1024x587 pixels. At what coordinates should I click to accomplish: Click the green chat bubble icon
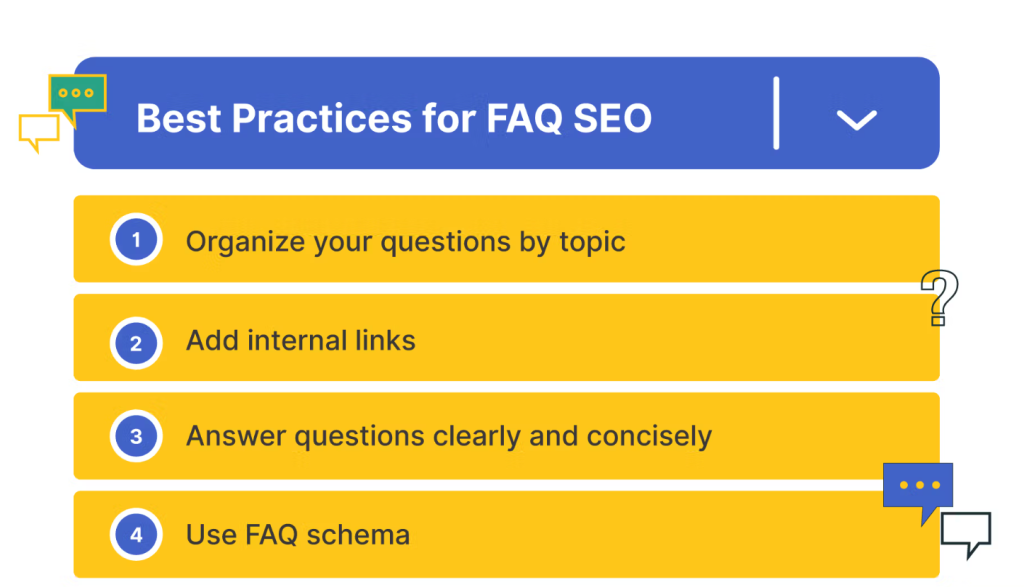tap(78, 98)
